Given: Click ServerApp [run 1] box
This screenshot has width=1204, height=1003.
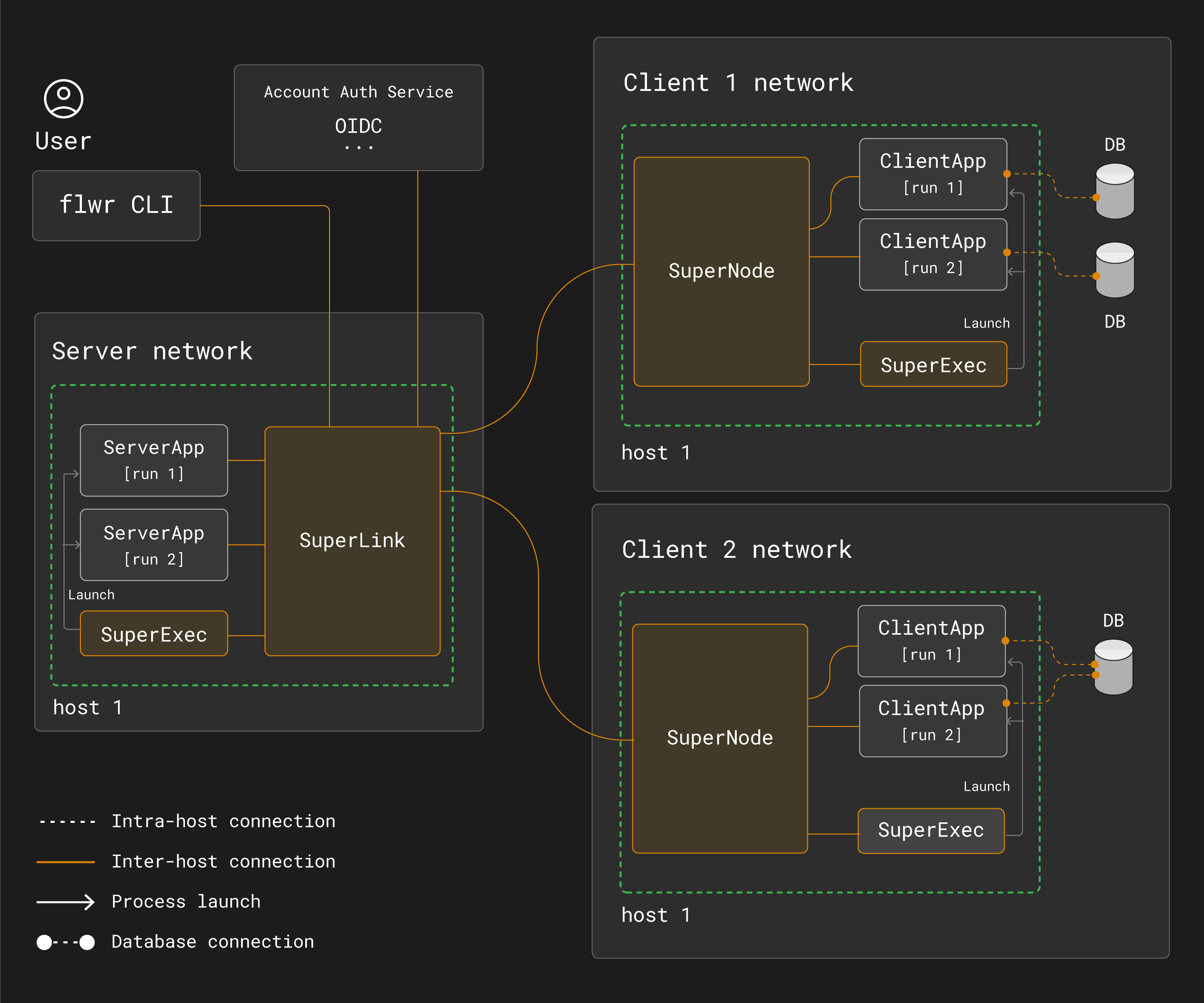Looking at the screenshot, I should [x=154, y=460].
